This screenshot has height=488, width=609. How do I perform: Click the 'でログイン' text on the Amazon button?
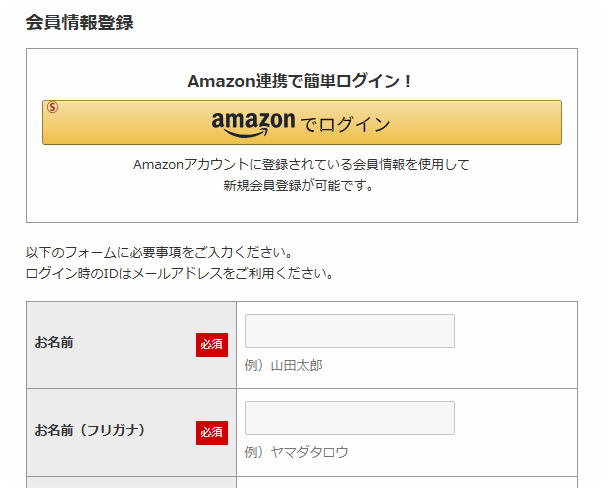(346, 125)
